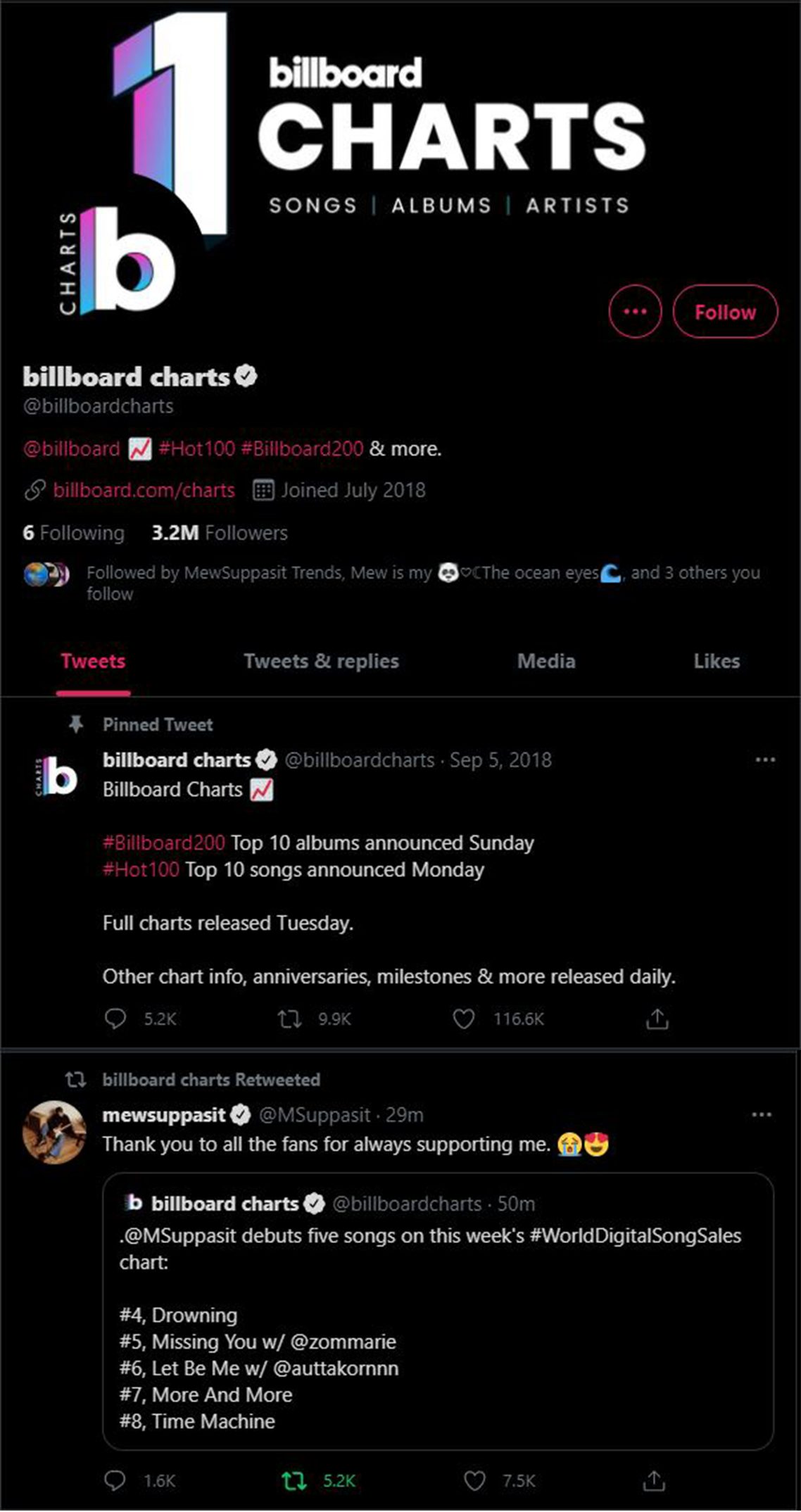Viewport: 801px width, 1512px height.
Task: Click the reply icon on pinned tweet
Action: coord(115,1019)
